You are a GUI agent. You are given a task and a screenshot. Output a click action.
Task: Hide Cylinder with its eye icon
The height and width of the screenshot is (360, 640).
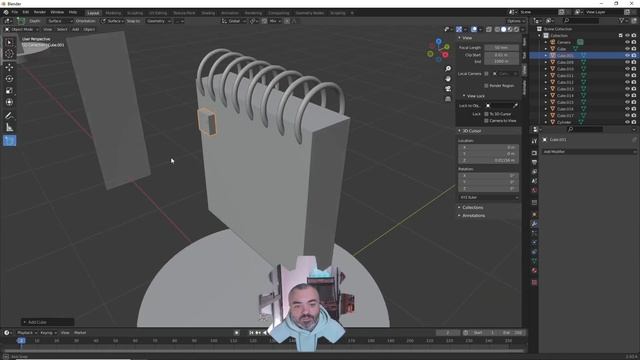tap(627, 122)
